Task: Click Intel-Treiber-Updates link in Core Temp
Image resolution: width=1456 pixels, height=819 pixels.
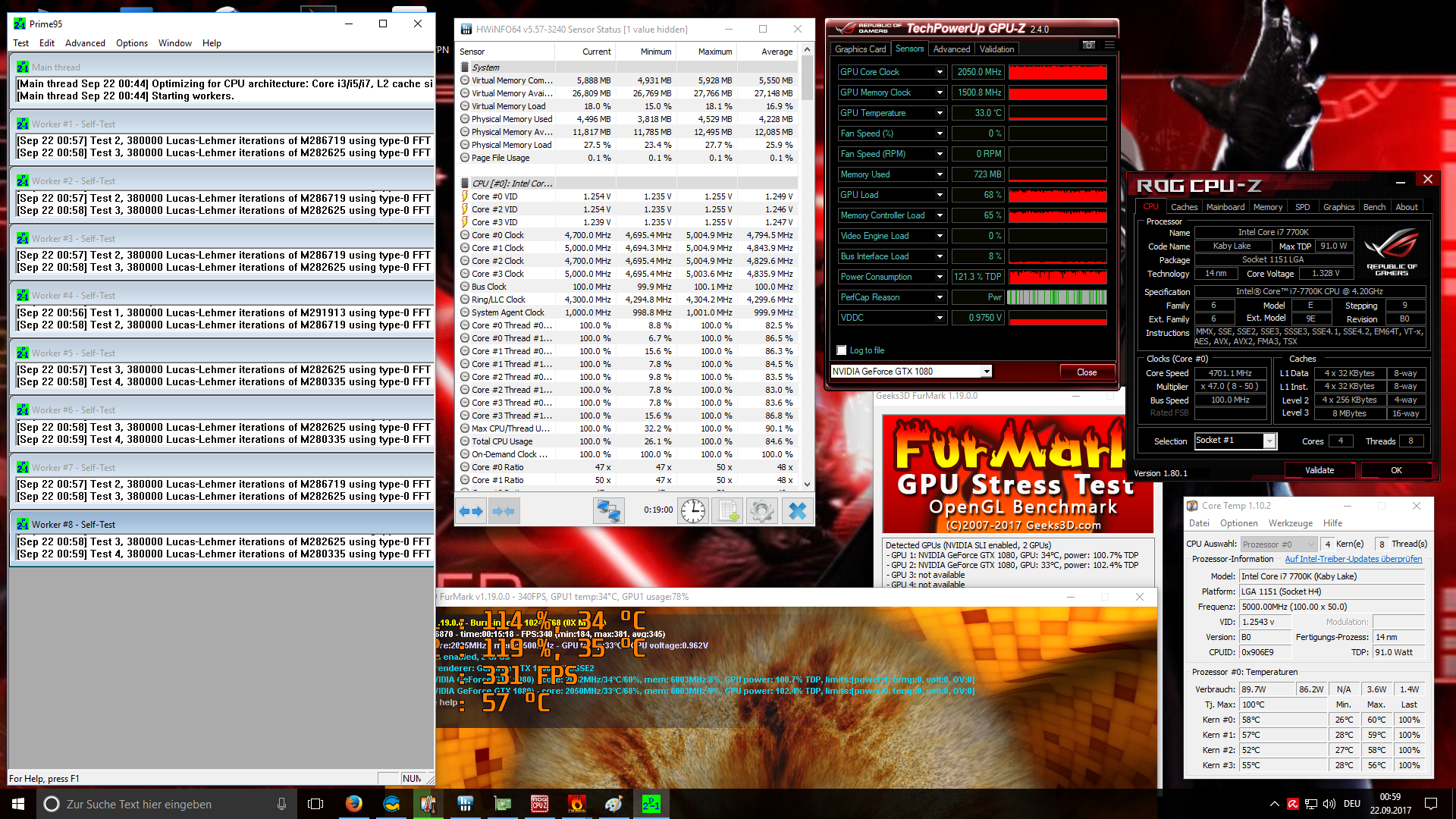Action: [x=1353, y=559]
